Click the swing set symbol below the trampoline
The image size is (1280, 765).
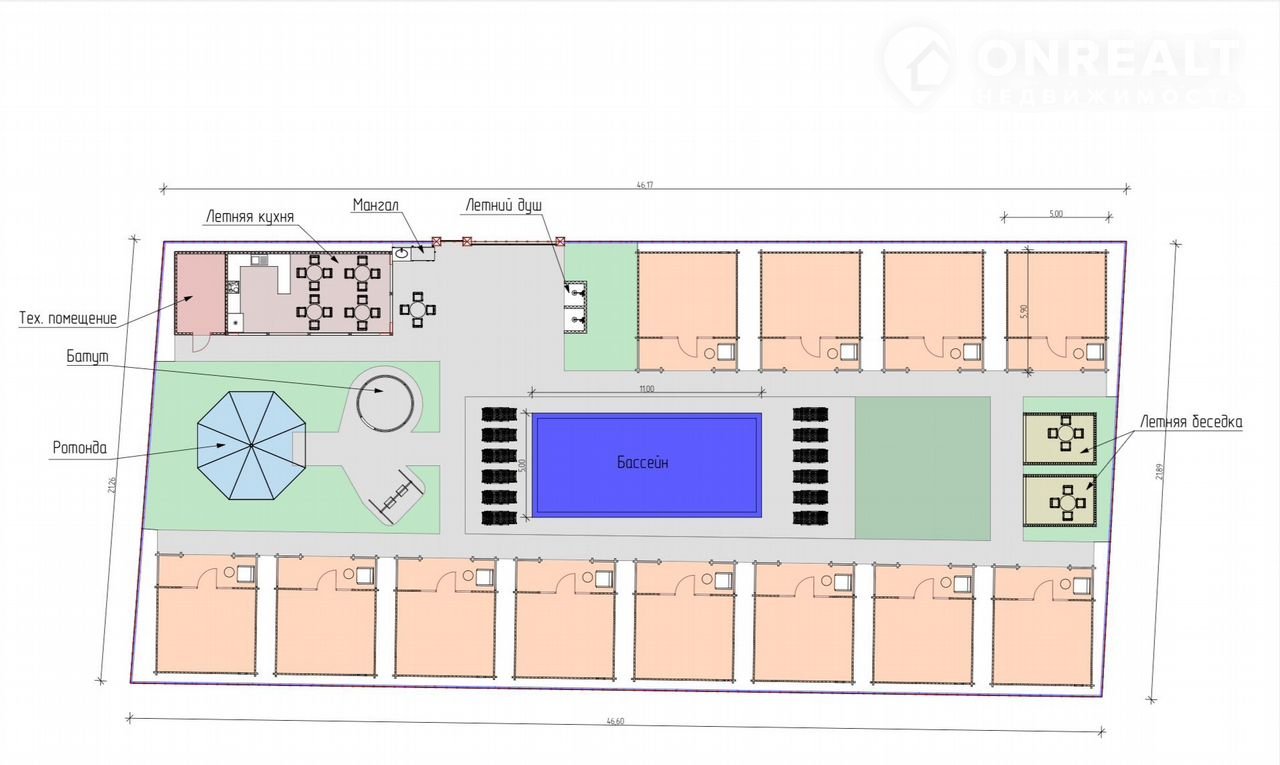coord(393,495)
